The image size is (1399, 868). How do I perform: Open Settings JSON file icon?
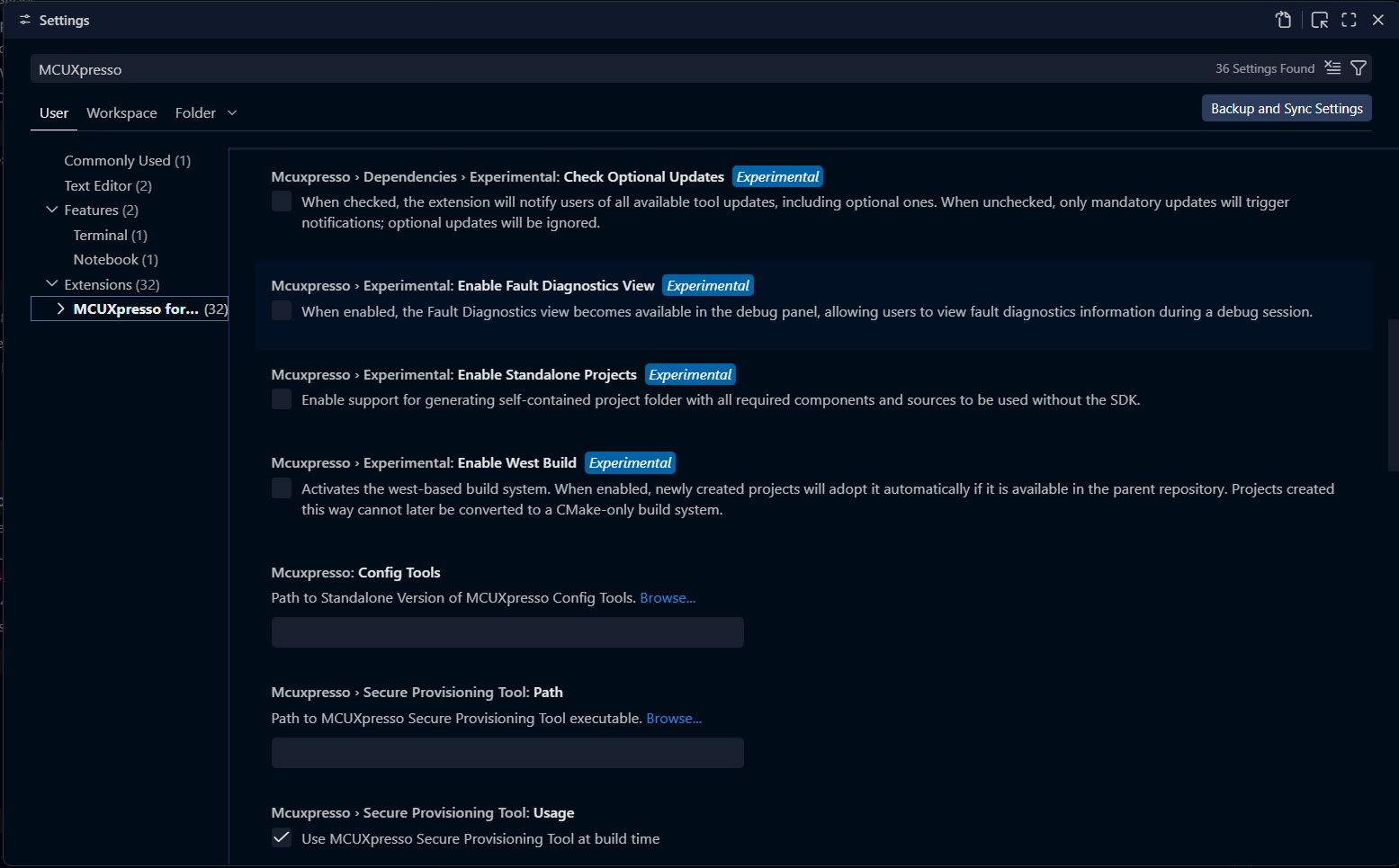coord(1284,20)
